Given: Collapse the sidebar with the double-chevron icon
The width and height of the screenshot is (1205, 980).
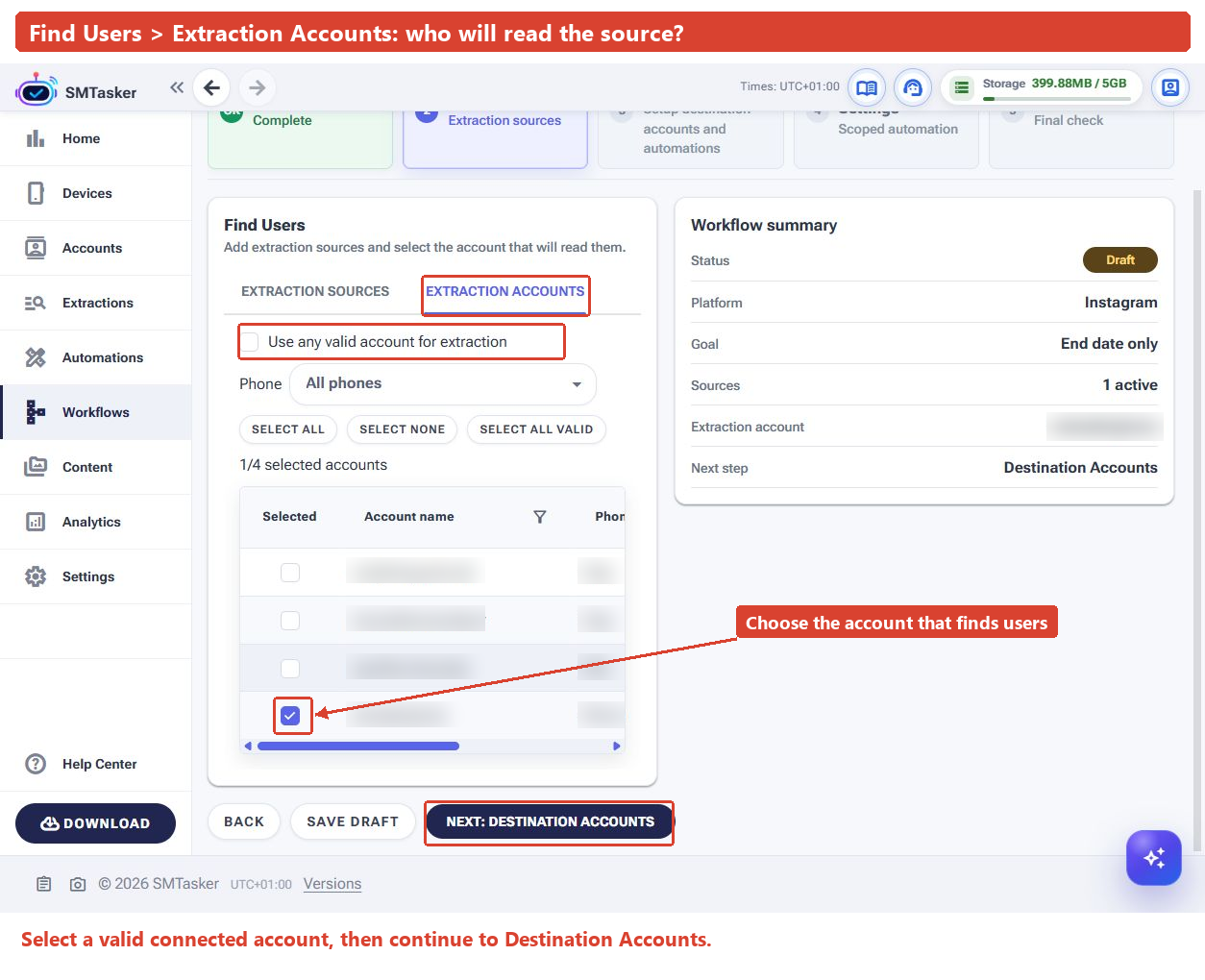Looking at the screenshot, I should pos(177,87).
